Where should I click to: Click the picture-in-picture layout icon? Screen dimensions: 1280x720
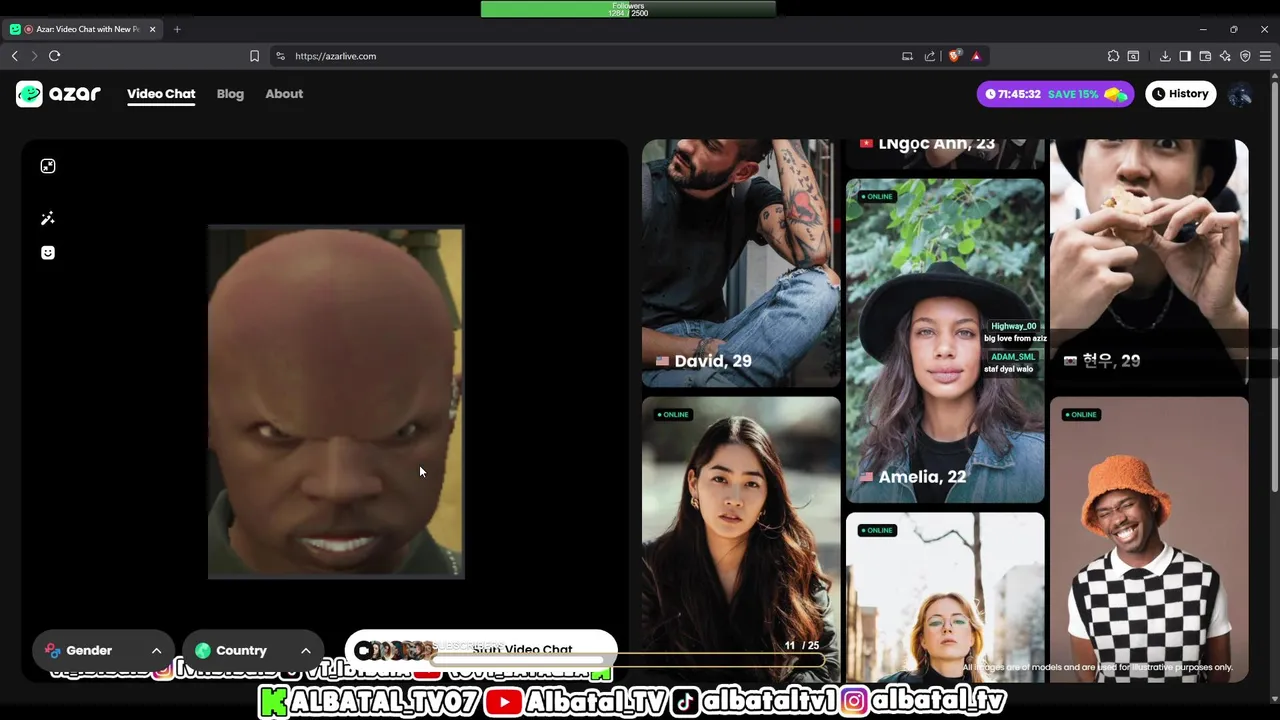tap(48, 166)
